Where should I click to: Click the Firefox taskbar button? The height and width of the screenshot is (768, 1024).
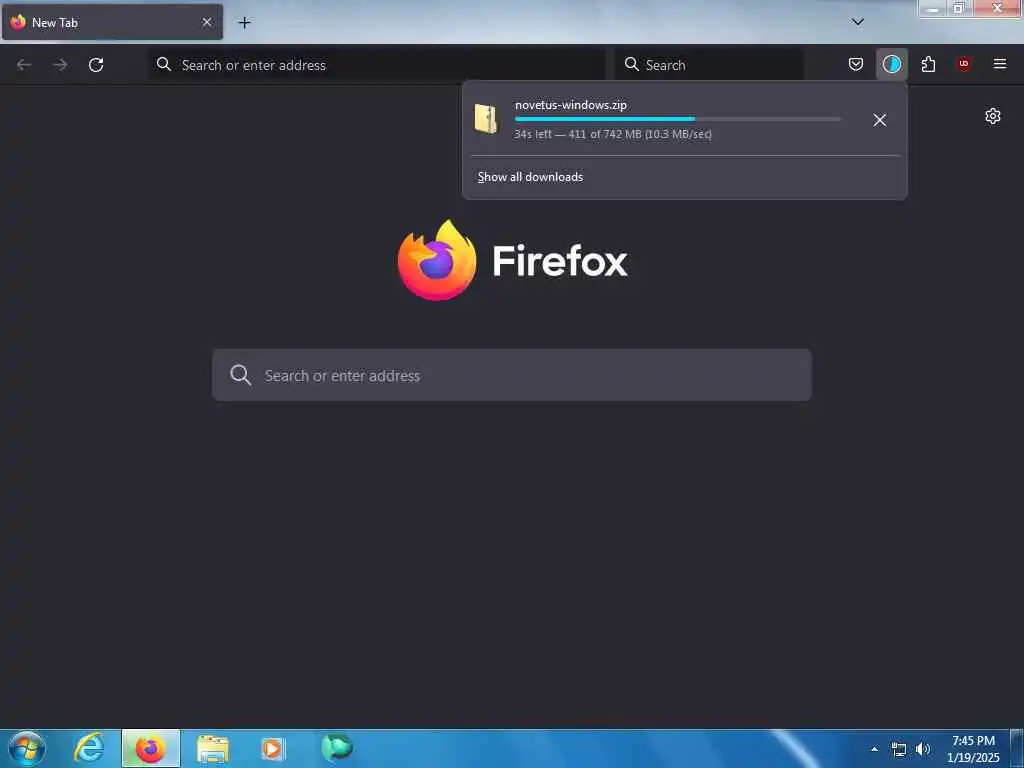point(151,748)
